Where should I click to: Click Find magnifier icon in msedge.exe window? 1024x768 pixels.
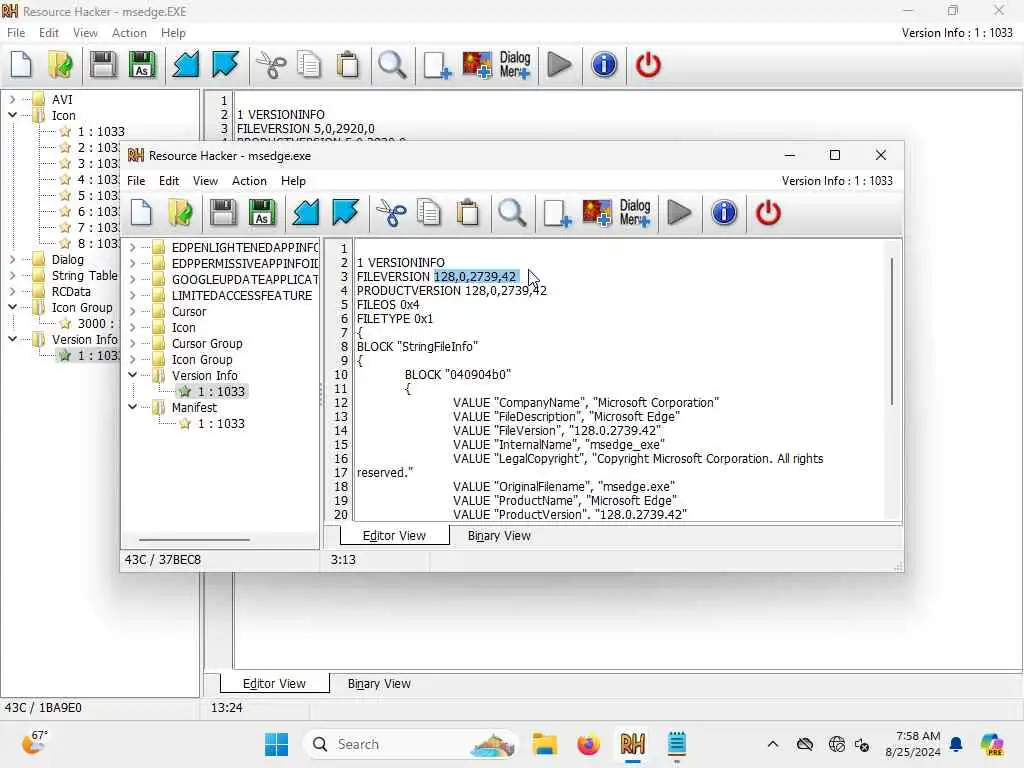pyautogui.click(x=512, y=213)
